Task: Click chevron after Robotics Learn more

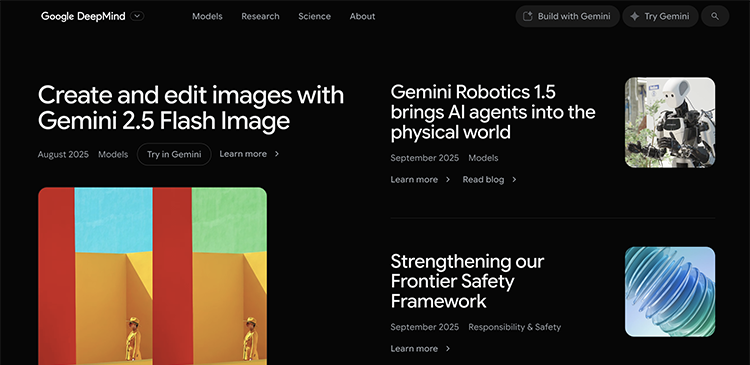Action: point(448,180)
